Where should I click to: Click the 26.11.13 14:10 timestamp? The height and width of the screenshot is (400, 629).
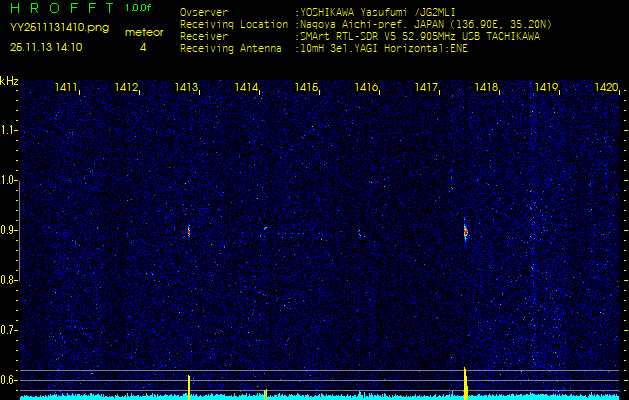pyautogui.click(x=46, y=47)
